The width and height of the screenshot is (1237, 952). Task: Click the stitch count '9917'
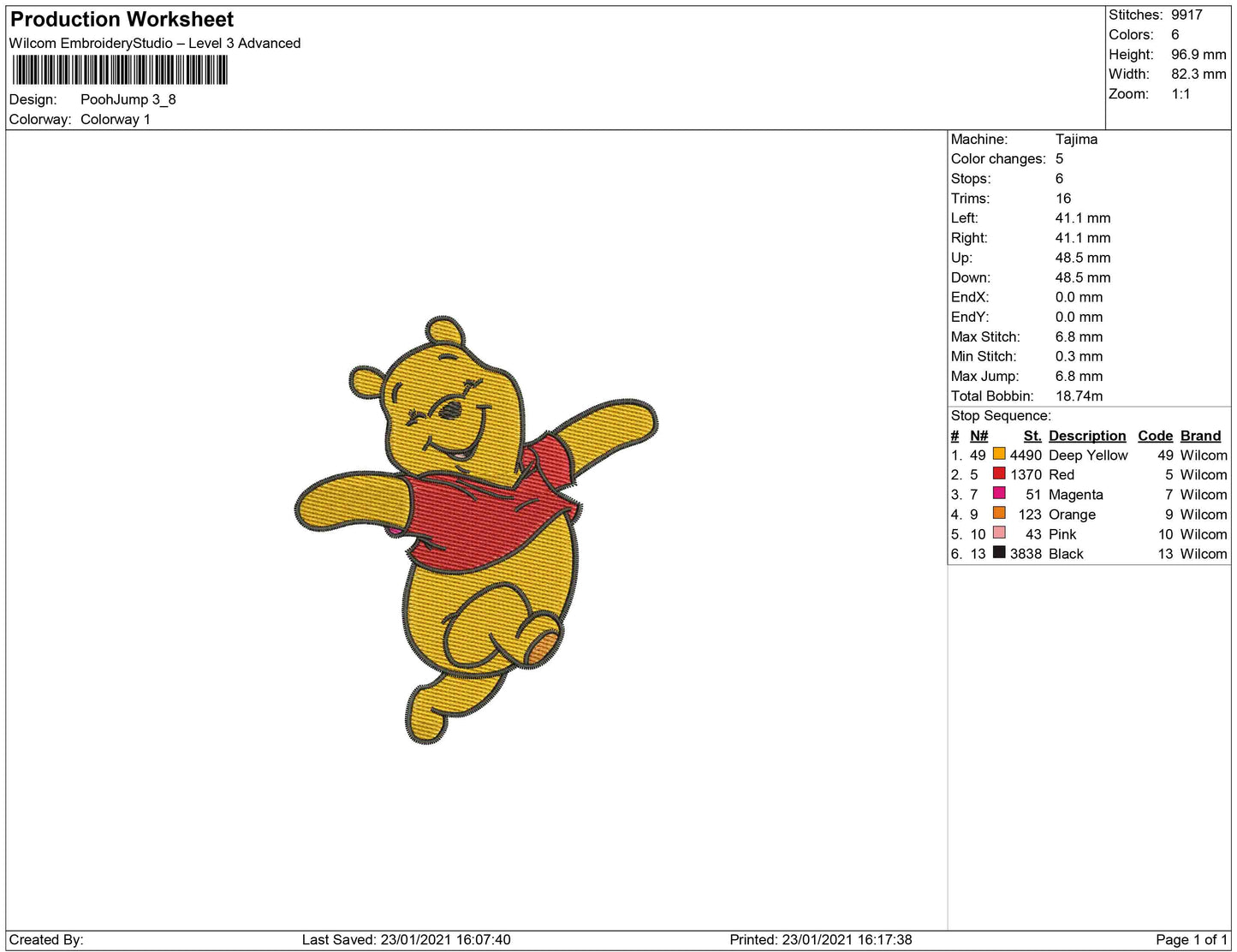pos(1186,15)
